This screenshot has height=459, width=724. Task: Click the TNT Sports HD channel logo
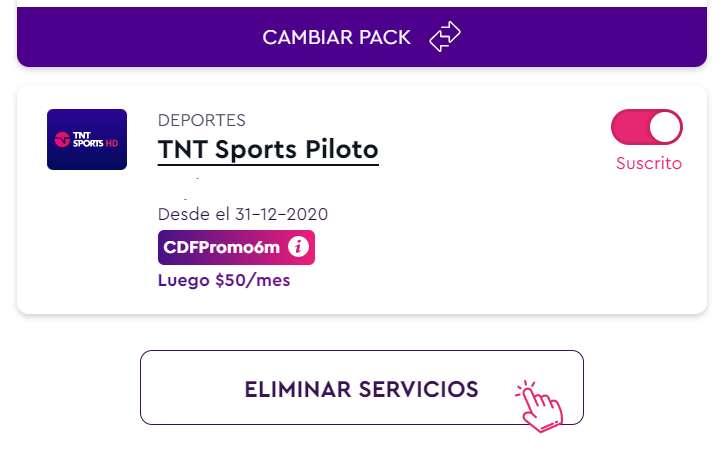tap(87, 139)
